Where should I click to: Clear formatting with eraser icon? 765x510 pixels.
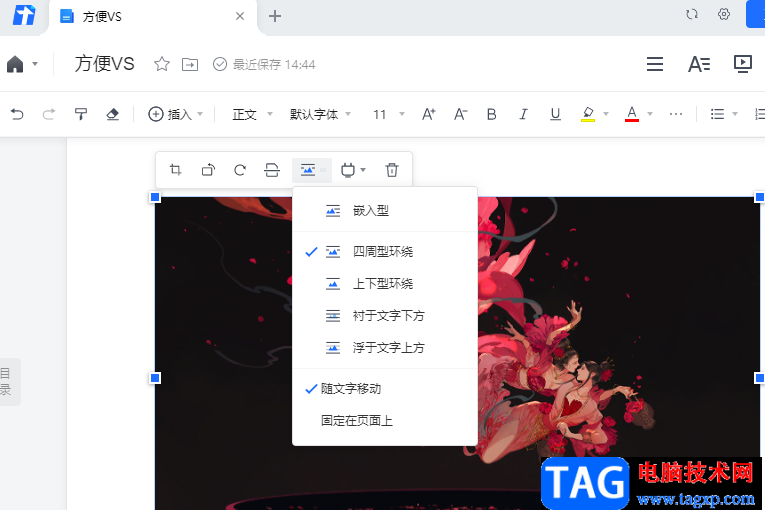click(x=113, y=114)
